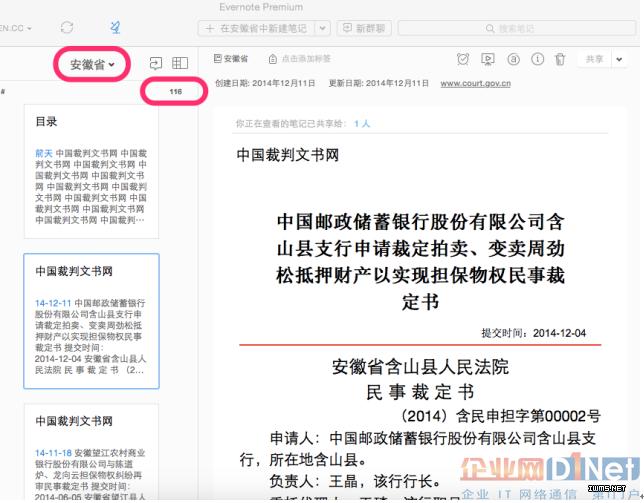Click the alarm clock reminder icon
Viewport: 644px width, 503px height.
[x=462, y=60]
